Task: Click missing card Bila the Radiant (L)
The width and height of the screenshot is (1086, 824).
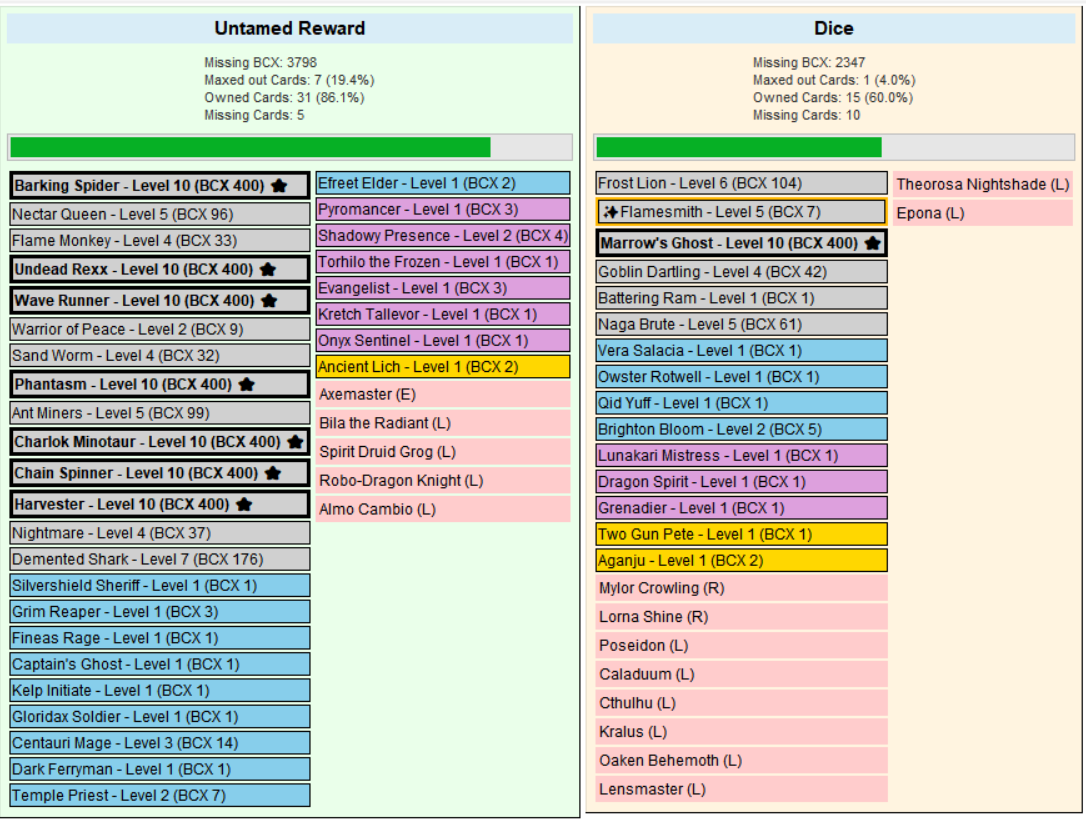Action: (443, 424)
